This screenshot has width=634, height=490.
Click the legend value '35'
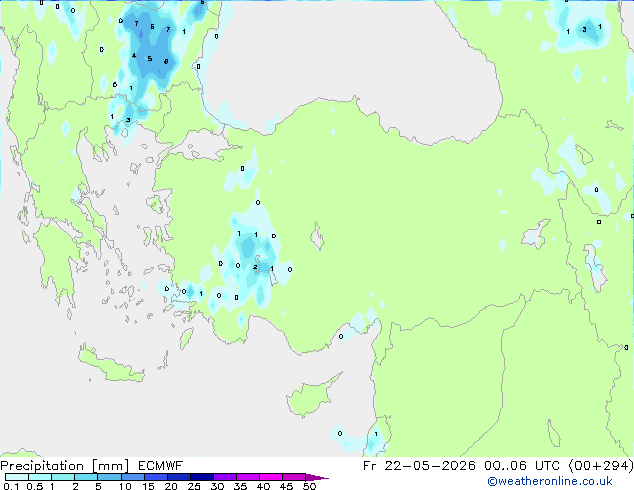tap(240, 486)
